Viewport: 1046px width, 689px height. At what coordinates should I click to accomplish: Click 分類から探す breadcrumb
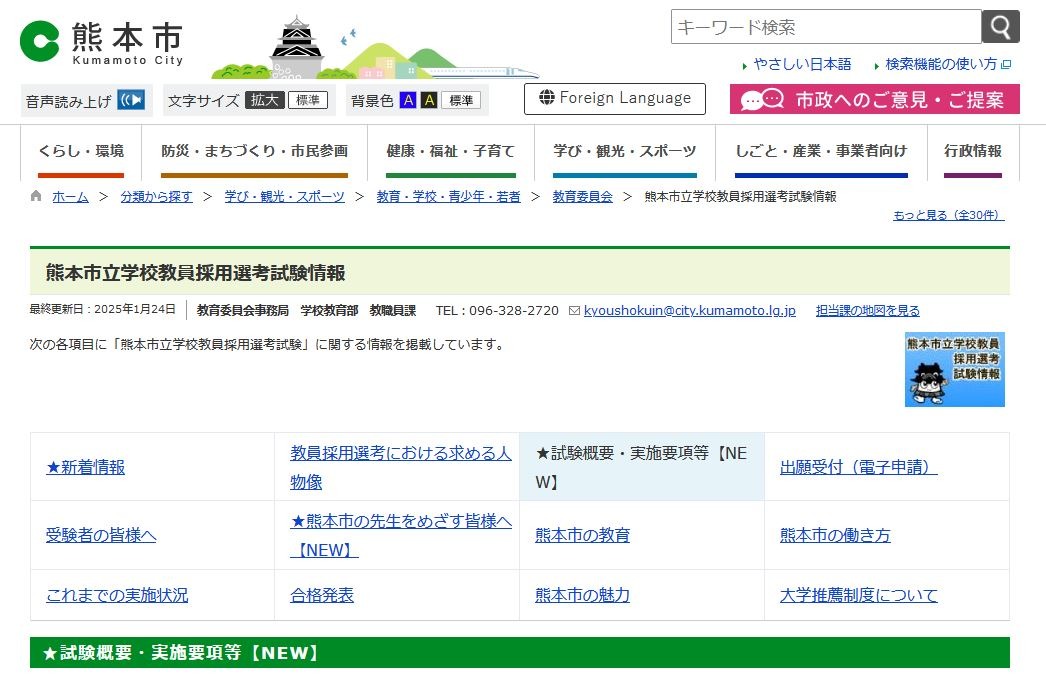tap(156, 196)
